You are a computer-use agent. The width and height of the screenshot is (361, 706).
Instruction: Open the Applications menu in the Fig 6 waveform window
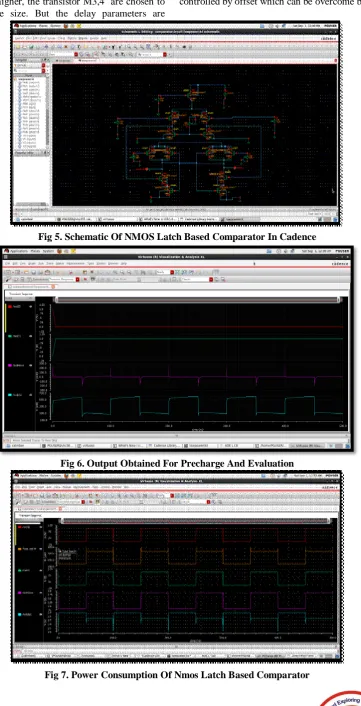pyautogui.click(x=20, y=251)
